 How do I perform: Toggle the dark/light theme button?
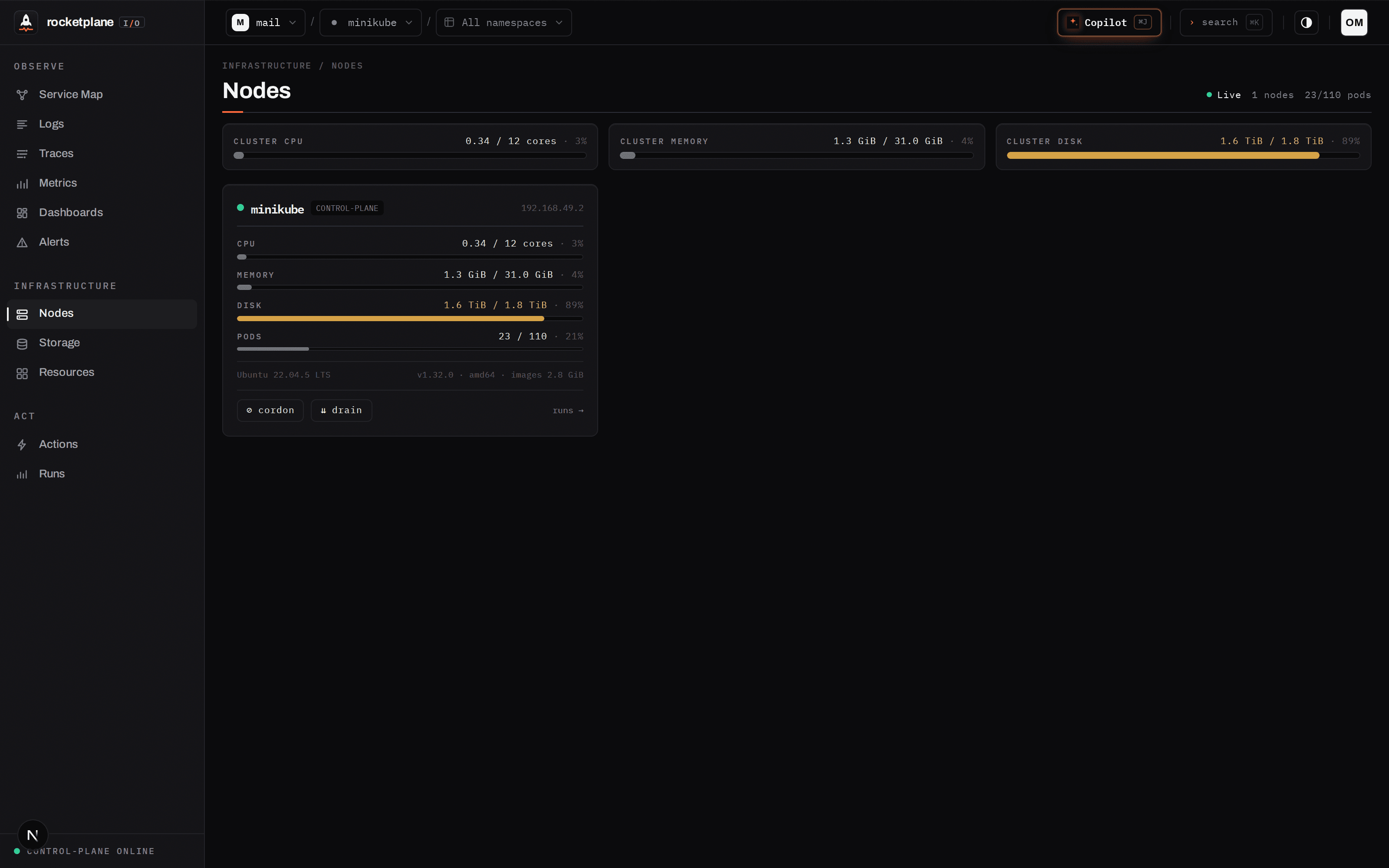pyautogui.click(x=1307, y=23)
